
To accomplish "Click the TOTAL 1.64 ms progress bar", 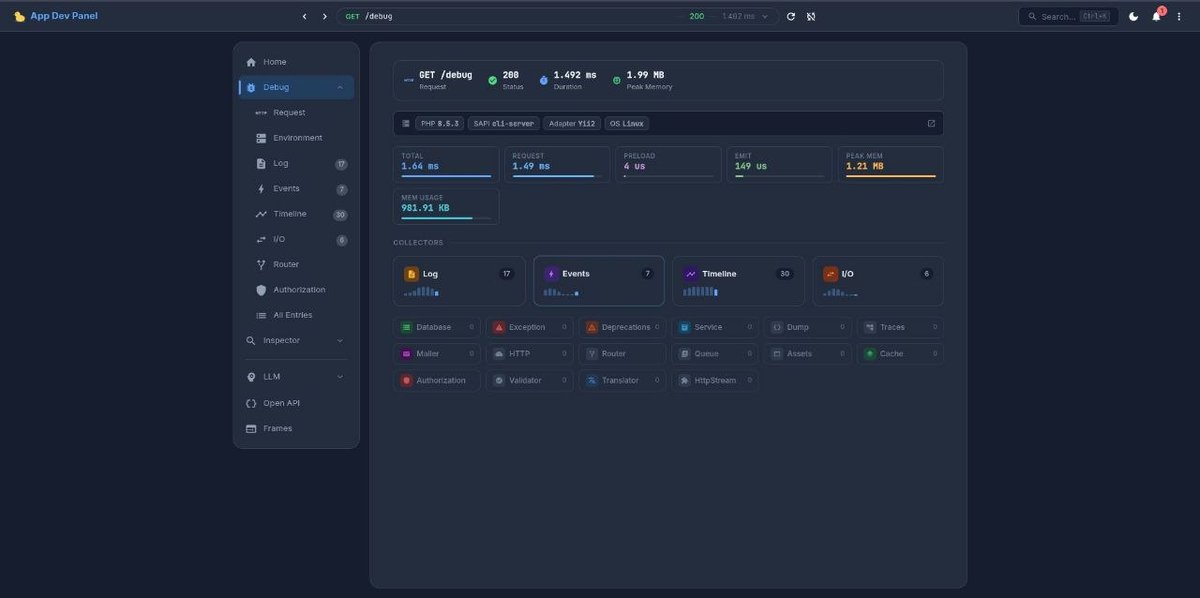I will tap(446, 176).
